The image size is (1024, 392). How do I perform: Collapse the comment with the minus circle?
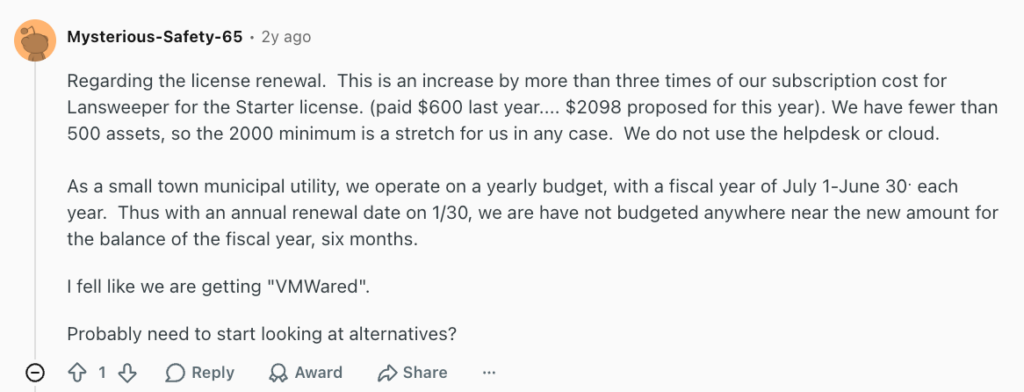tap(35, 373)
